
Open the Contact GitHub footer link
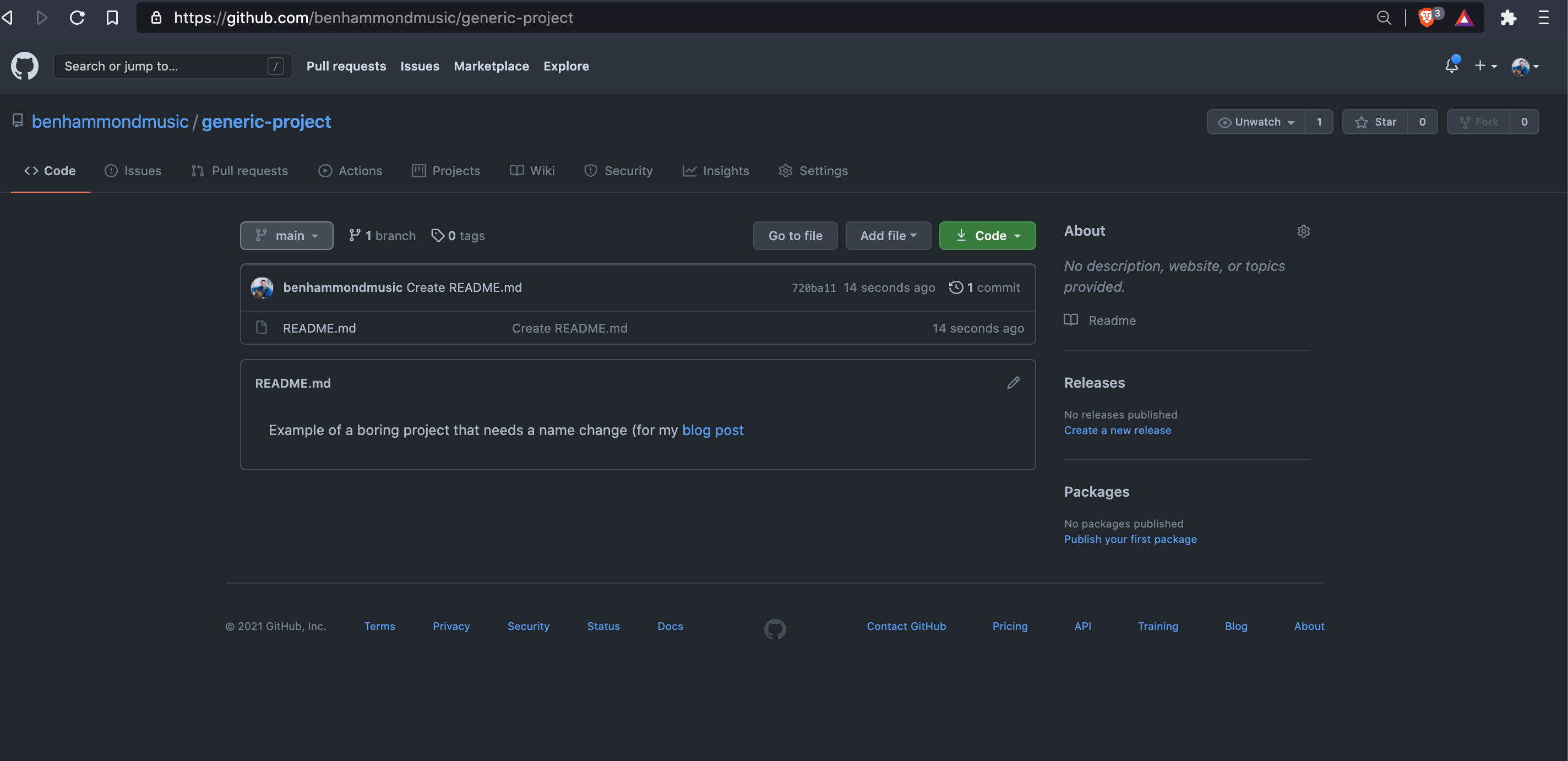pos(906,626)
